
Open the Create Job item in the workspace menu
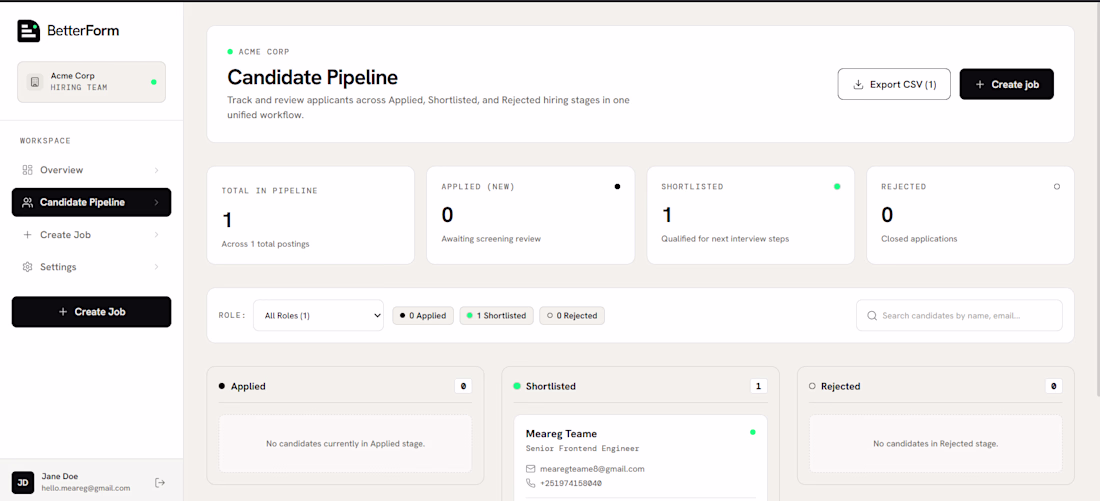[91, 234]
